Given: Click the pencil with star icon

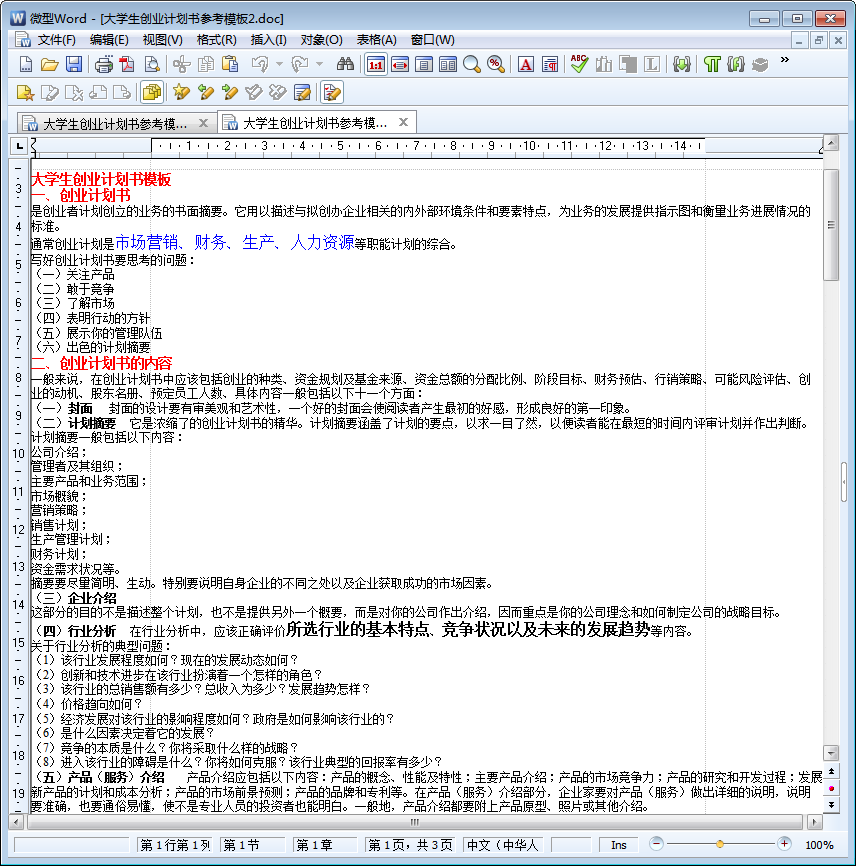Looking at the screenshot, I should [x=181, y=92].
